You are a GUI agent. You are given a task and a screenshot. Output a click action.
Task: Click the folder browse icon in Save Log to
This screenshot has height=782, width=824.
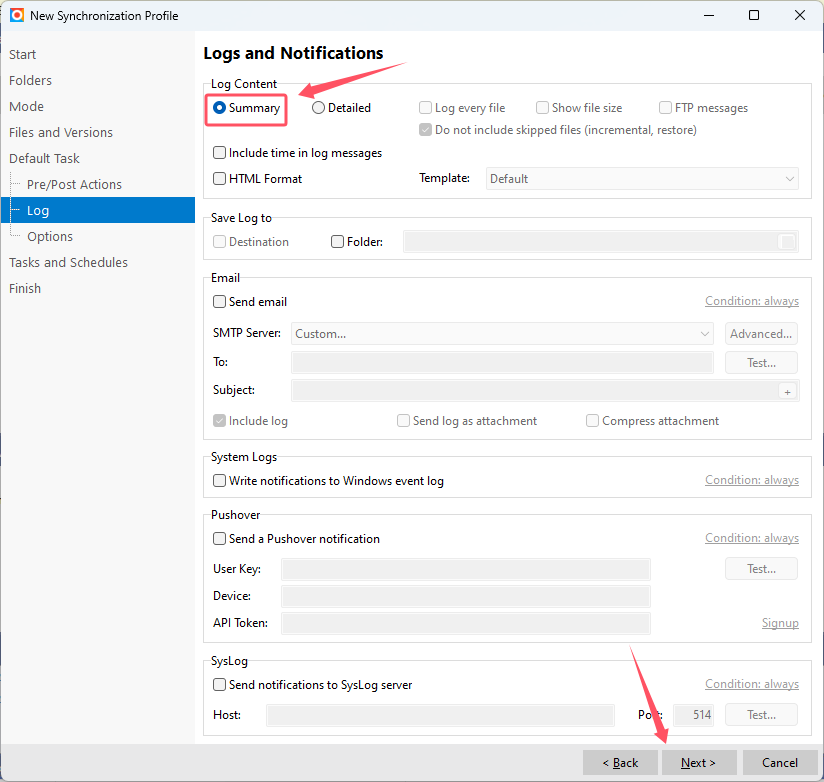pos(787,242)
